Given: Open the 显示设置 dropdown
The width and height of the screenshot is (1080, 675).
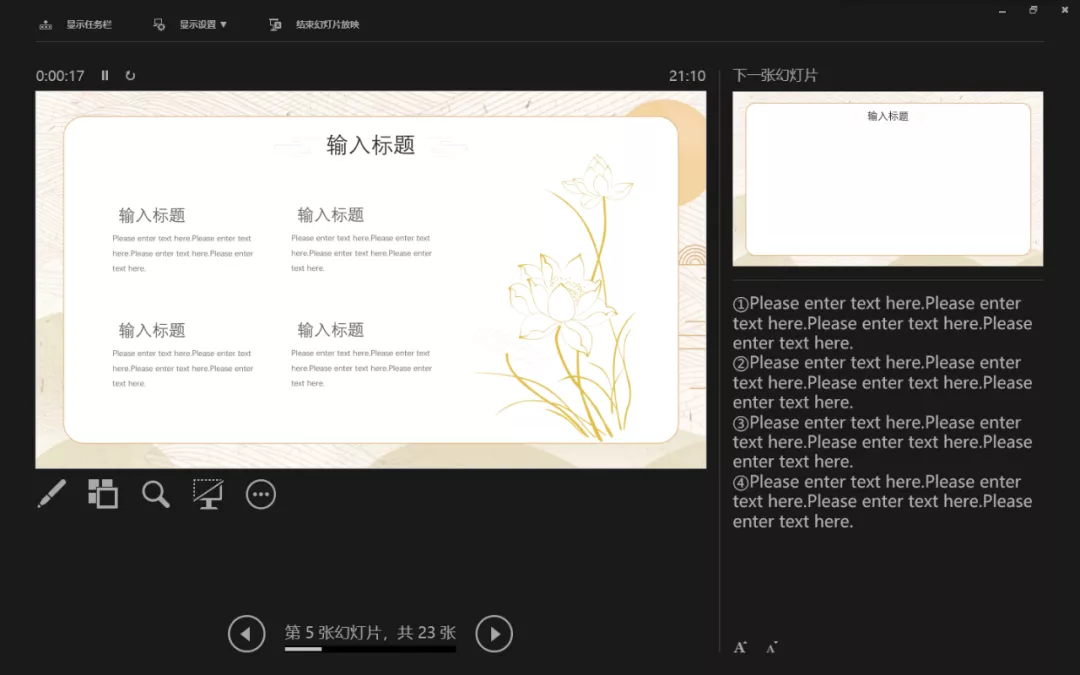Looking at the screenshot, I should coord(203,25).
